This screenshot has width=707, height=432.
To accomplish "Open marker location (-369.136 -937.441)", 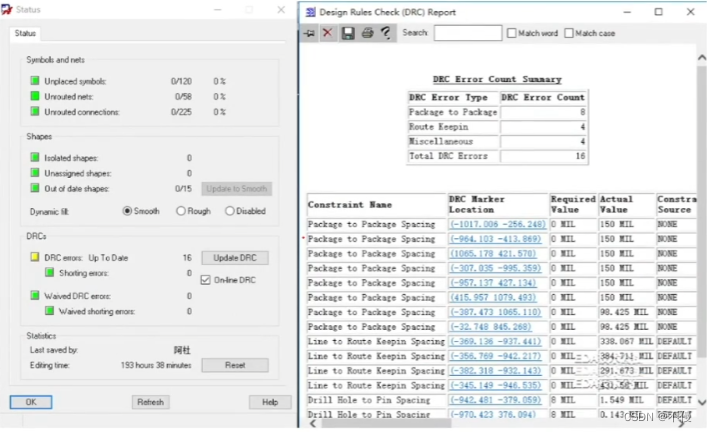I will (495, 341).
